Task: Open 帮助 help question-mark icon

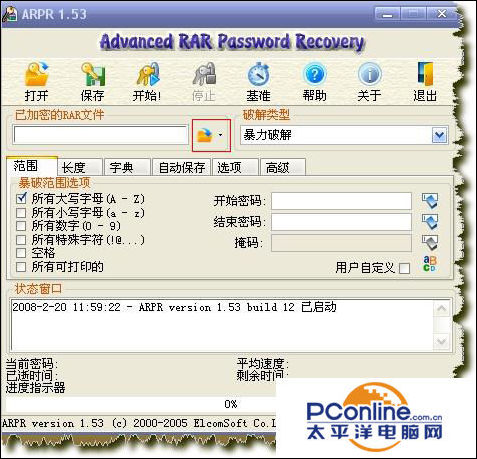Action: (314, 74)
